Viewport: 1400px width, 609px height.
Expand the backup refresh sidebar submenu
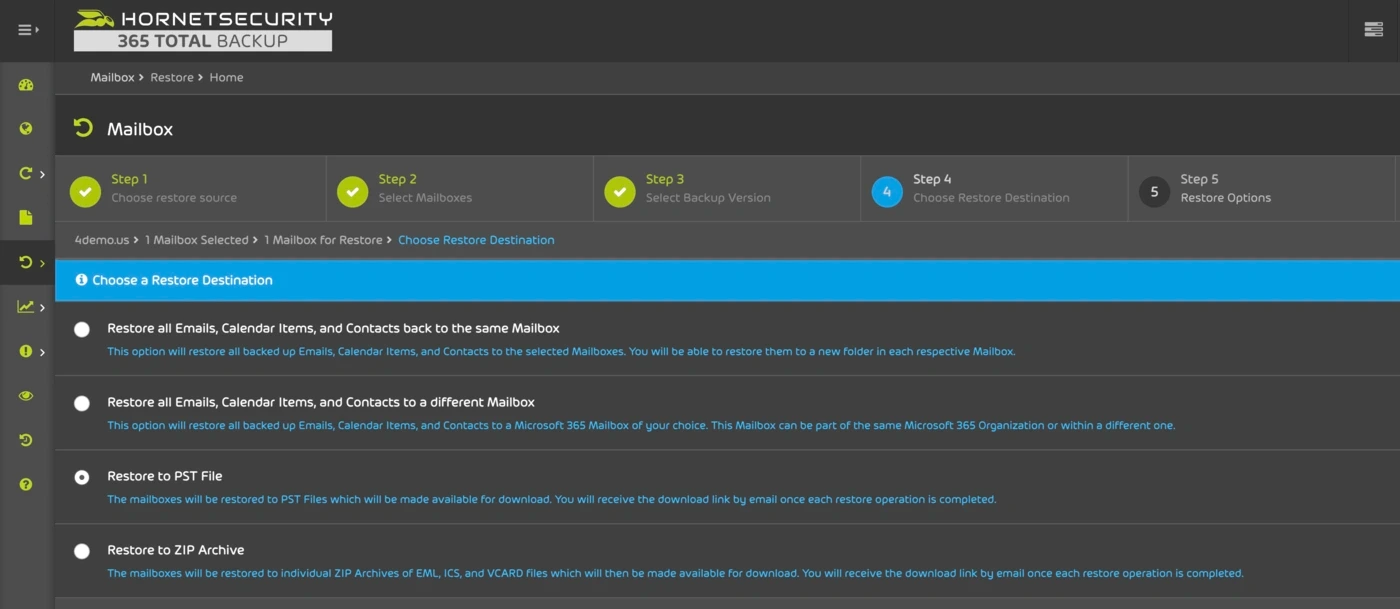pos(29,174)
